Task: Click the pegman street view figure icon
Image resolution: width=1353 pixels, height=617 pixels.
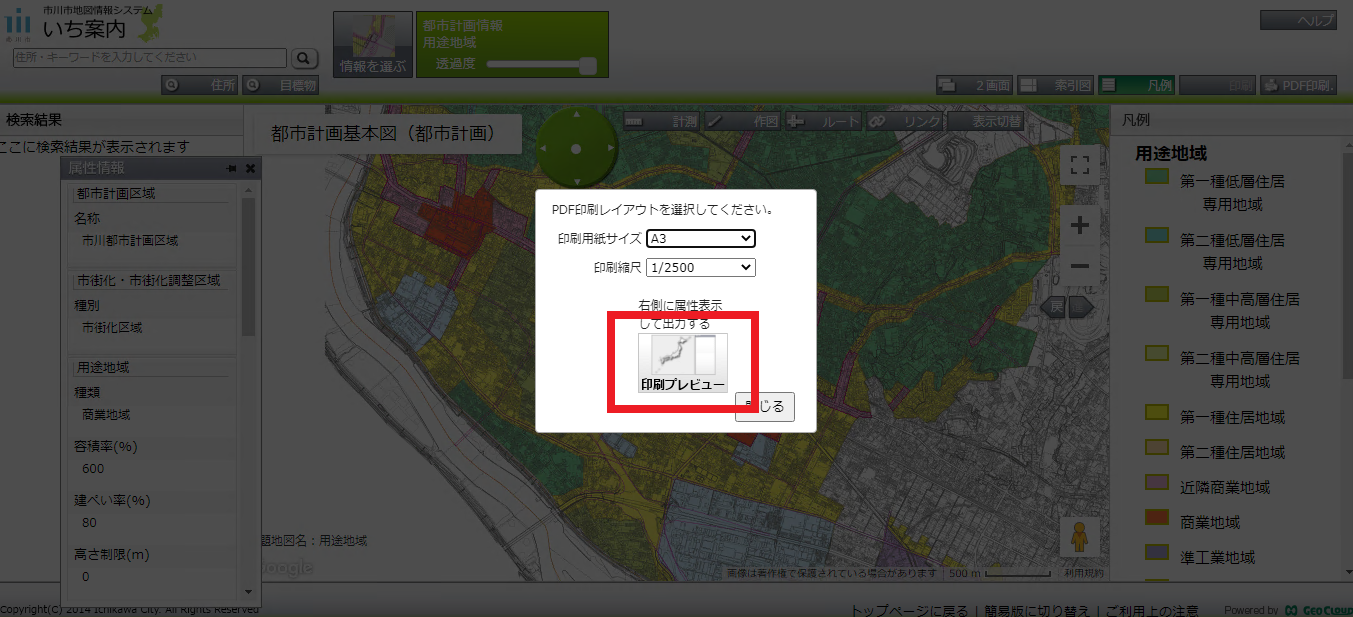Action: click(1078, 536)
